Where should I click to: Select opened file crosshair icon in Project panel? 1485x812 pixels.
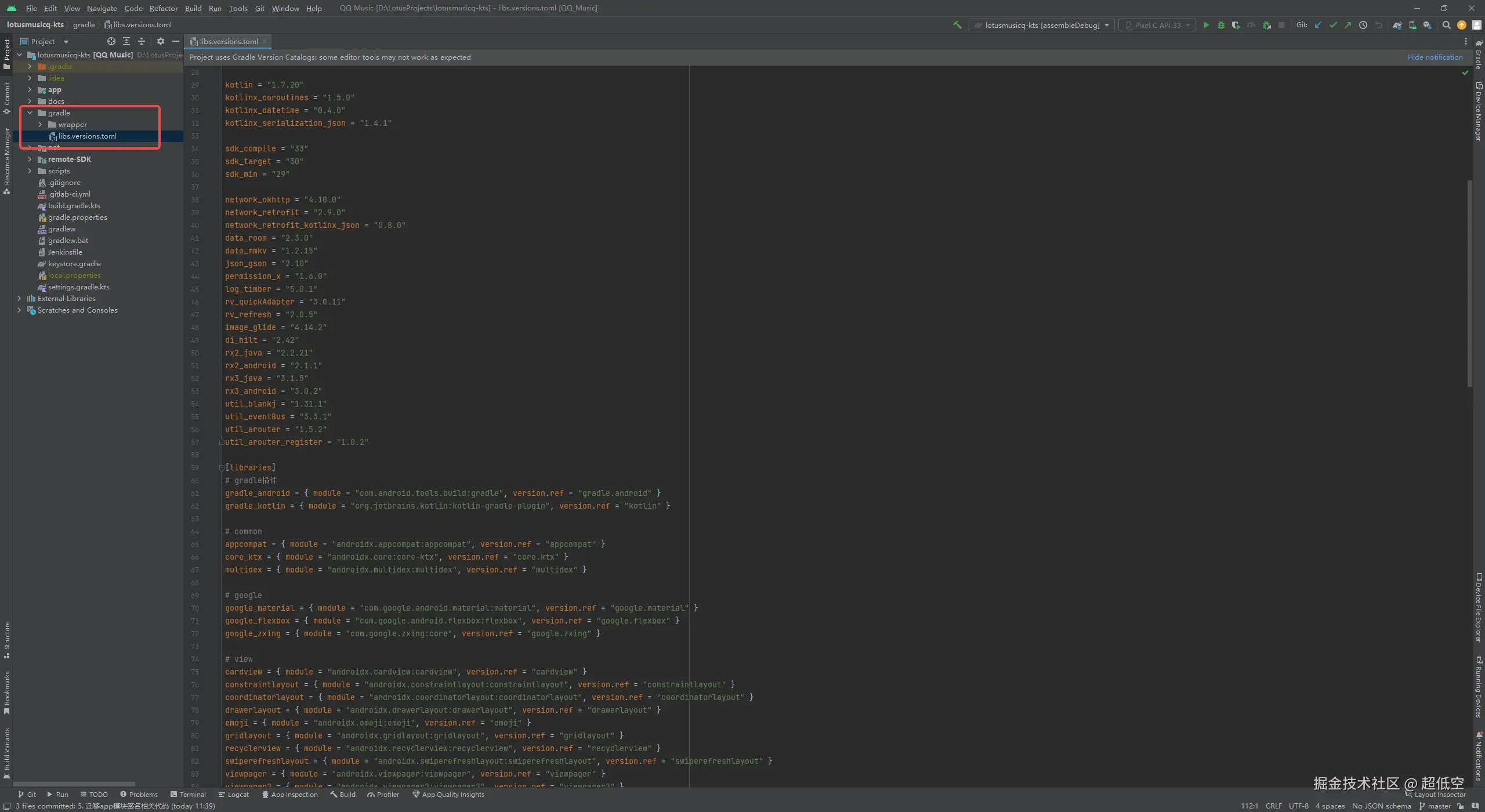click(111, 41)
